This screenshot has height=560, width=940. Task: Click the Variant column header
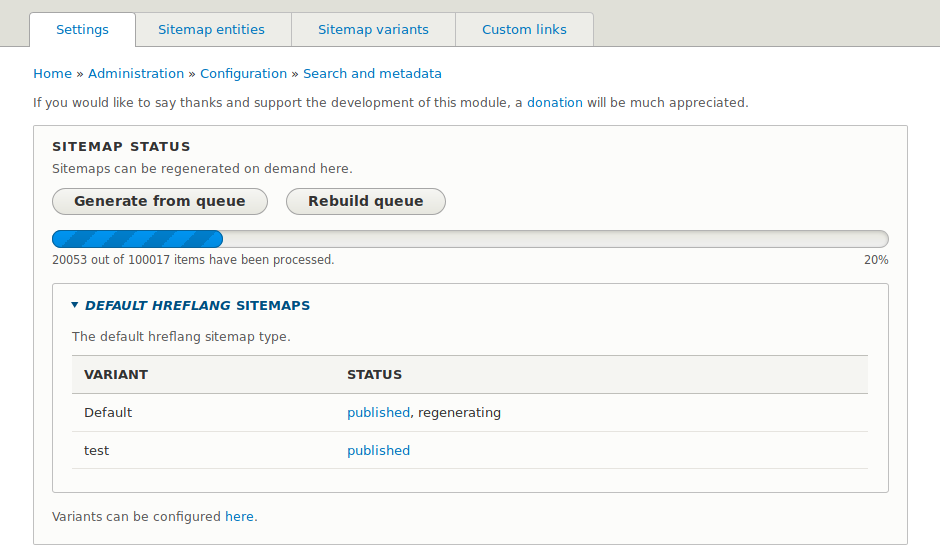point(116,375)
